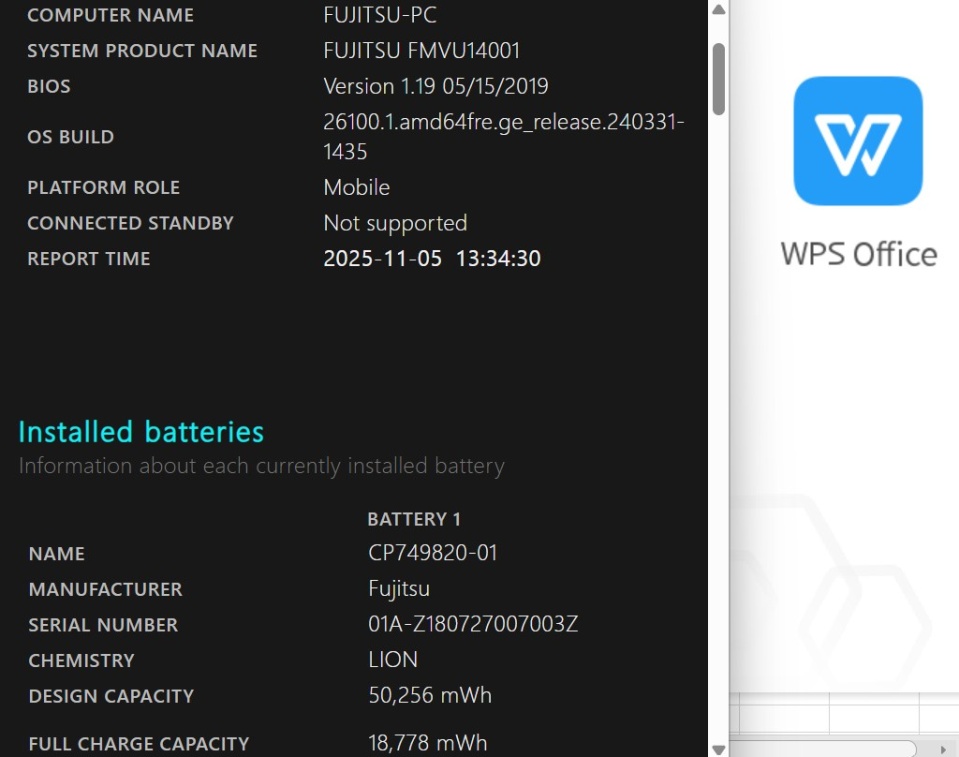959x757 pixels.
Task: Click the 'PLATFORM ROLE' label
Action: point(104,188)
